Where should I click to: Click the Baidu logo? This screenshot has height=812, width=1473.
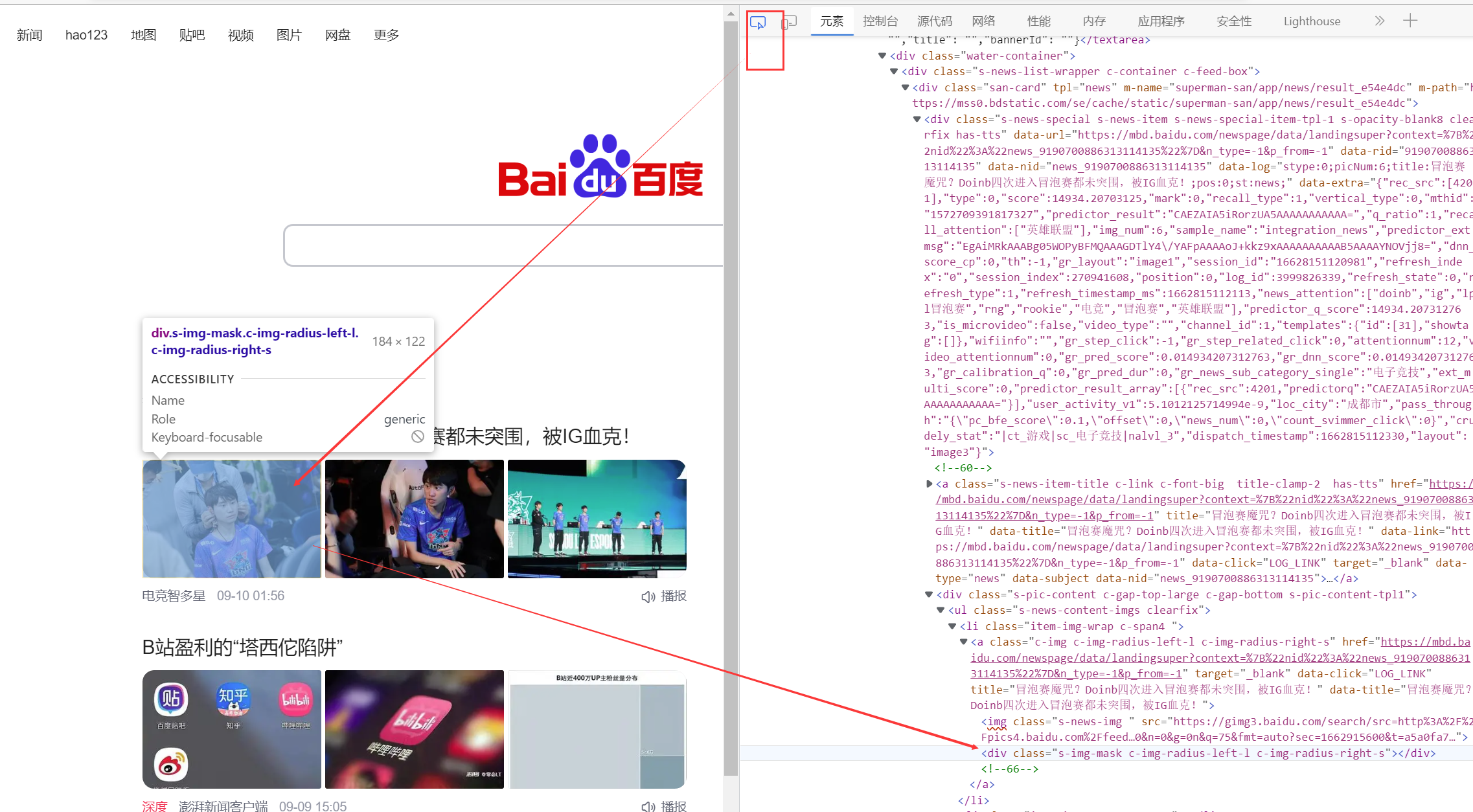pos(600,166)
